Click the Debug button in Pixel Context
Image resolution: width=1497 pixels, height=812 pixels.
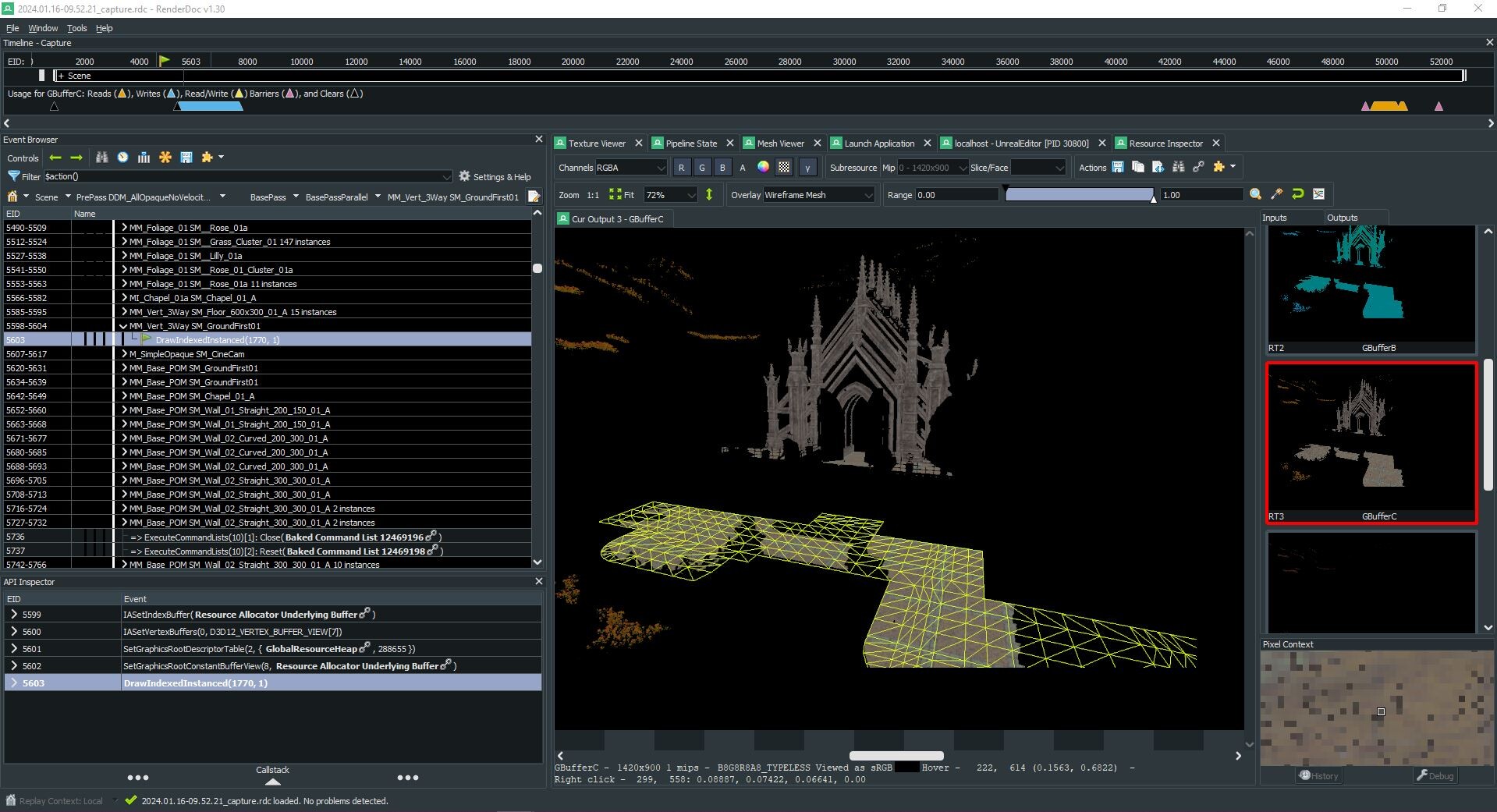point(1434,775)
